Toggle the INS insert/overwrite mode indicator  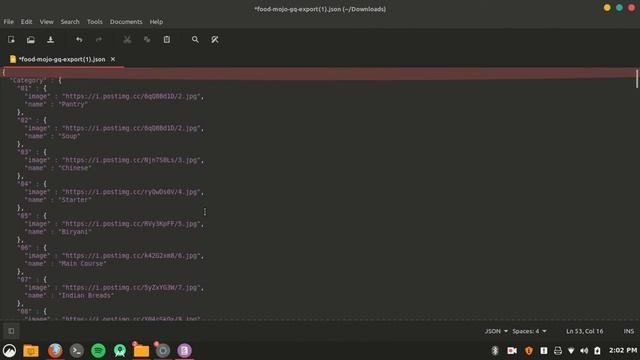tap(629, 331)
